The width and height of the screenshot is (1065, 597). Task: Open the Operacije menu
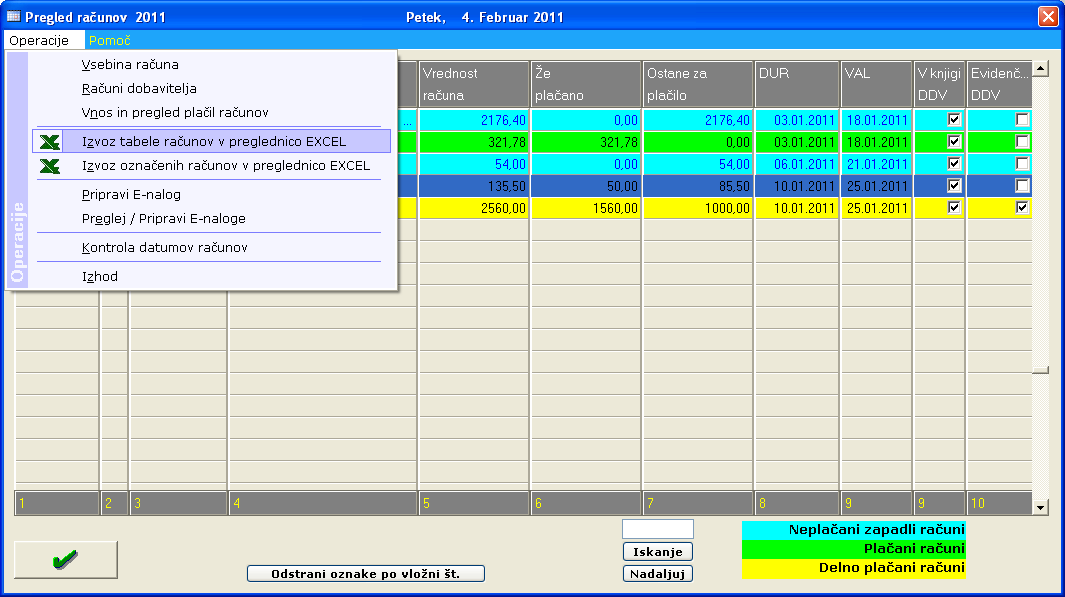click(39, 41)
